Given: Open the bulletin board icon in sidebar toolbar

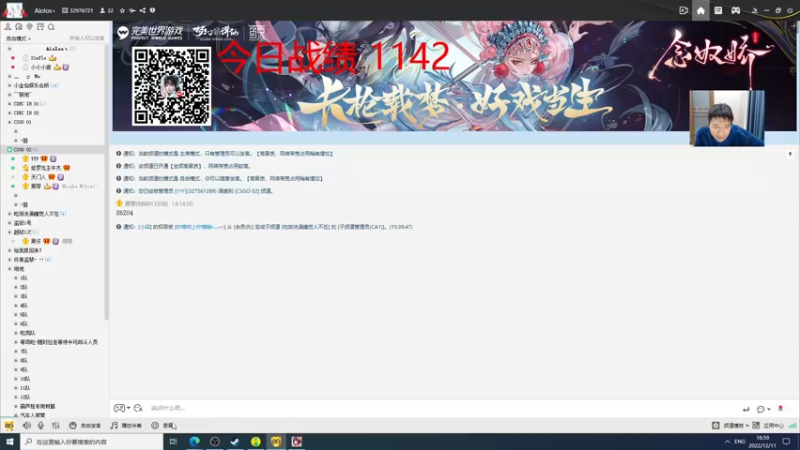Looking at the screenshot, I should coord(40,27).
